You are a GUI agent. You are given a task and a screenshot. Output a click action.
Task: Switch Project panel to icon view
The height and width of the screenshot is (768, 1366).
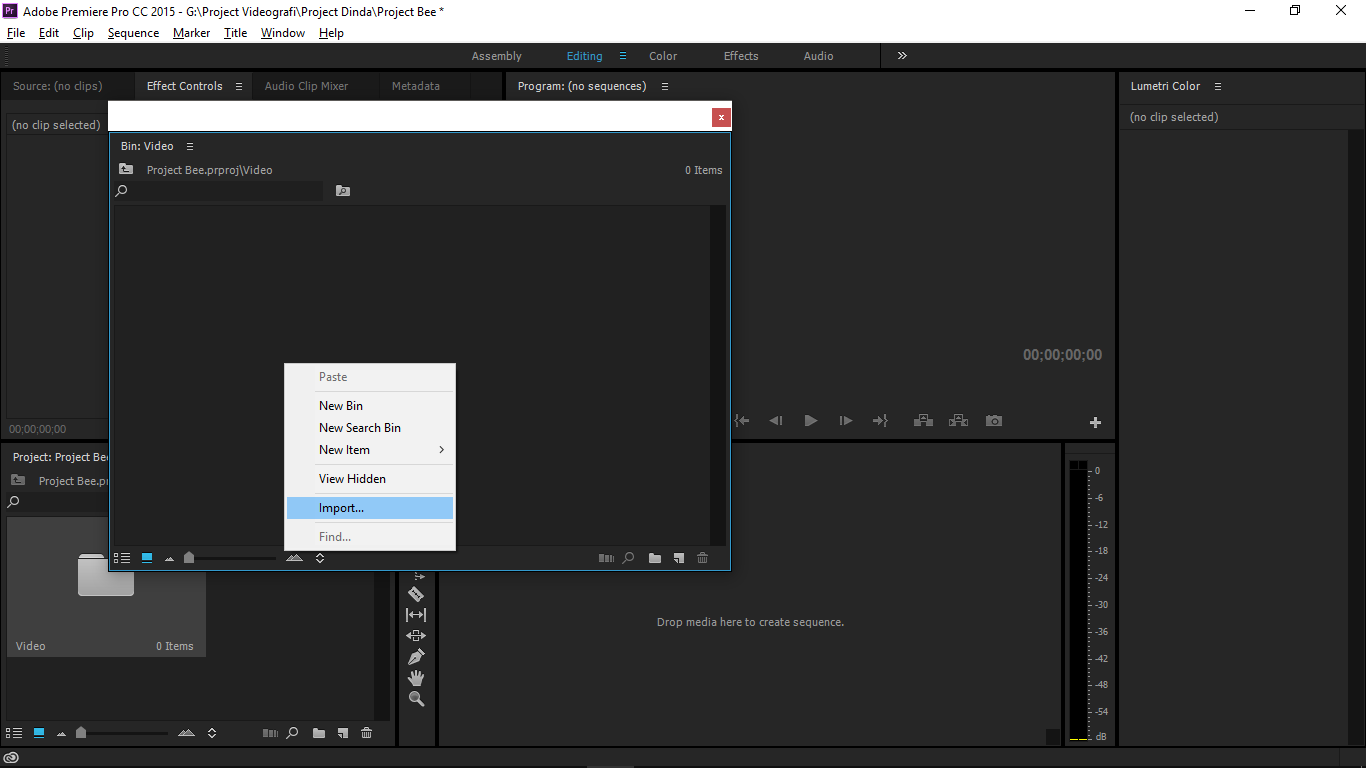tap(39, 733)
